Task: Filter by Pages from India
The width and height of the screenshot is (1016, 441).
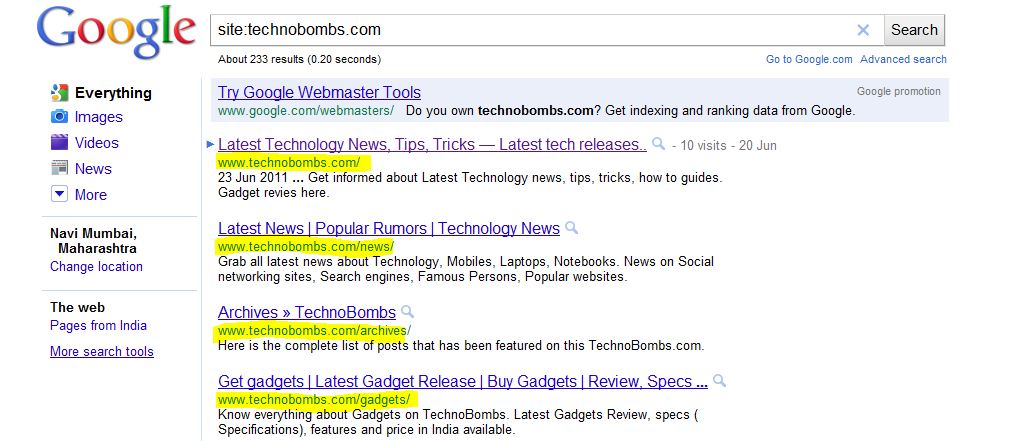Action: [98, 326]
